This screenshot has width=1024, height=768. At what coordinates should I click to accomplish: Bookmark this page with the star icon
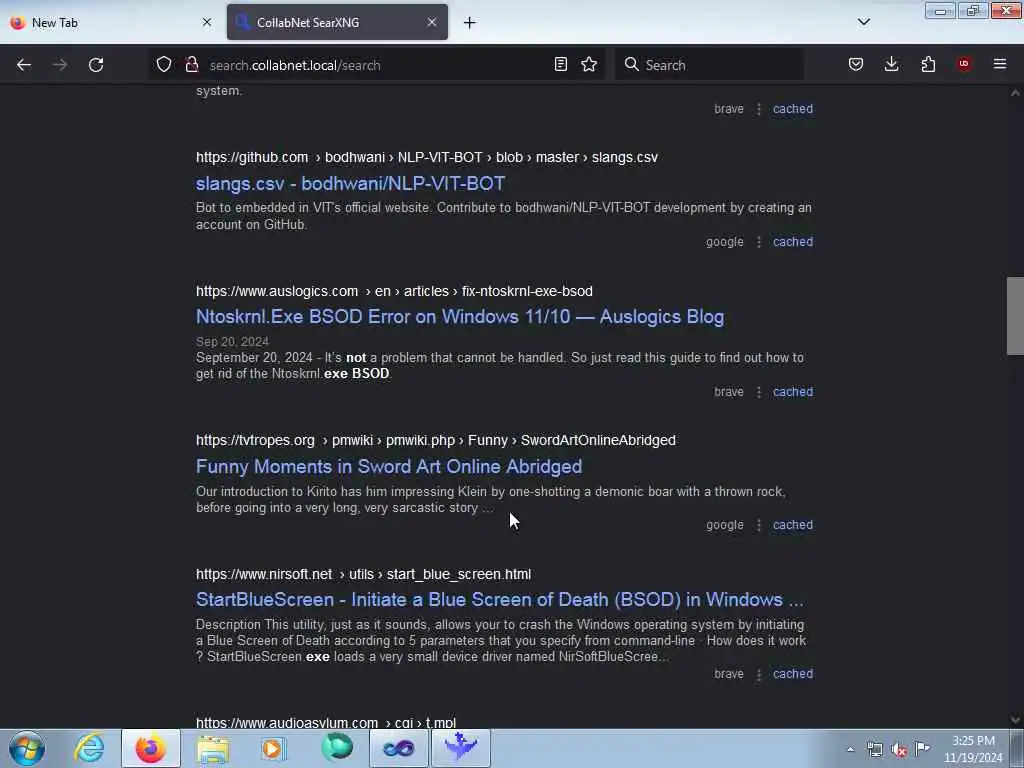589,64
